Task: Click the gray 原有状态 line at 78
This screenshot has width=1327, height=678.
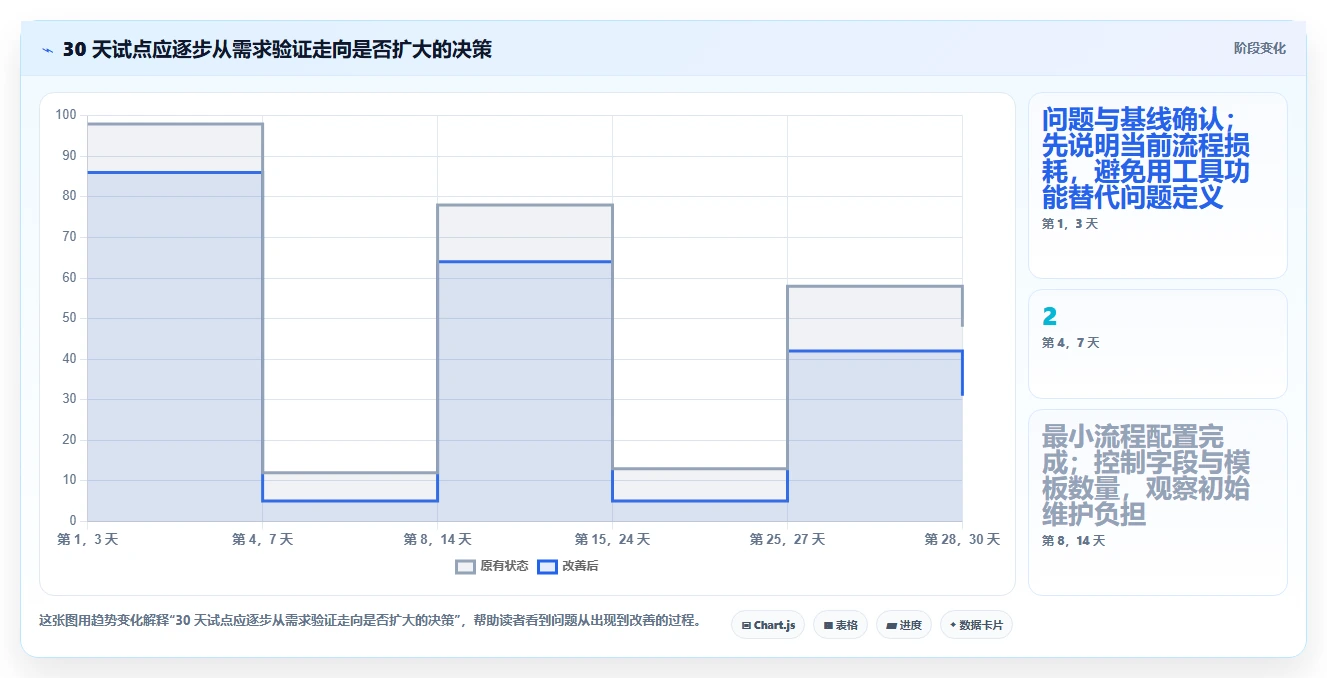Action: pos(525,205)
